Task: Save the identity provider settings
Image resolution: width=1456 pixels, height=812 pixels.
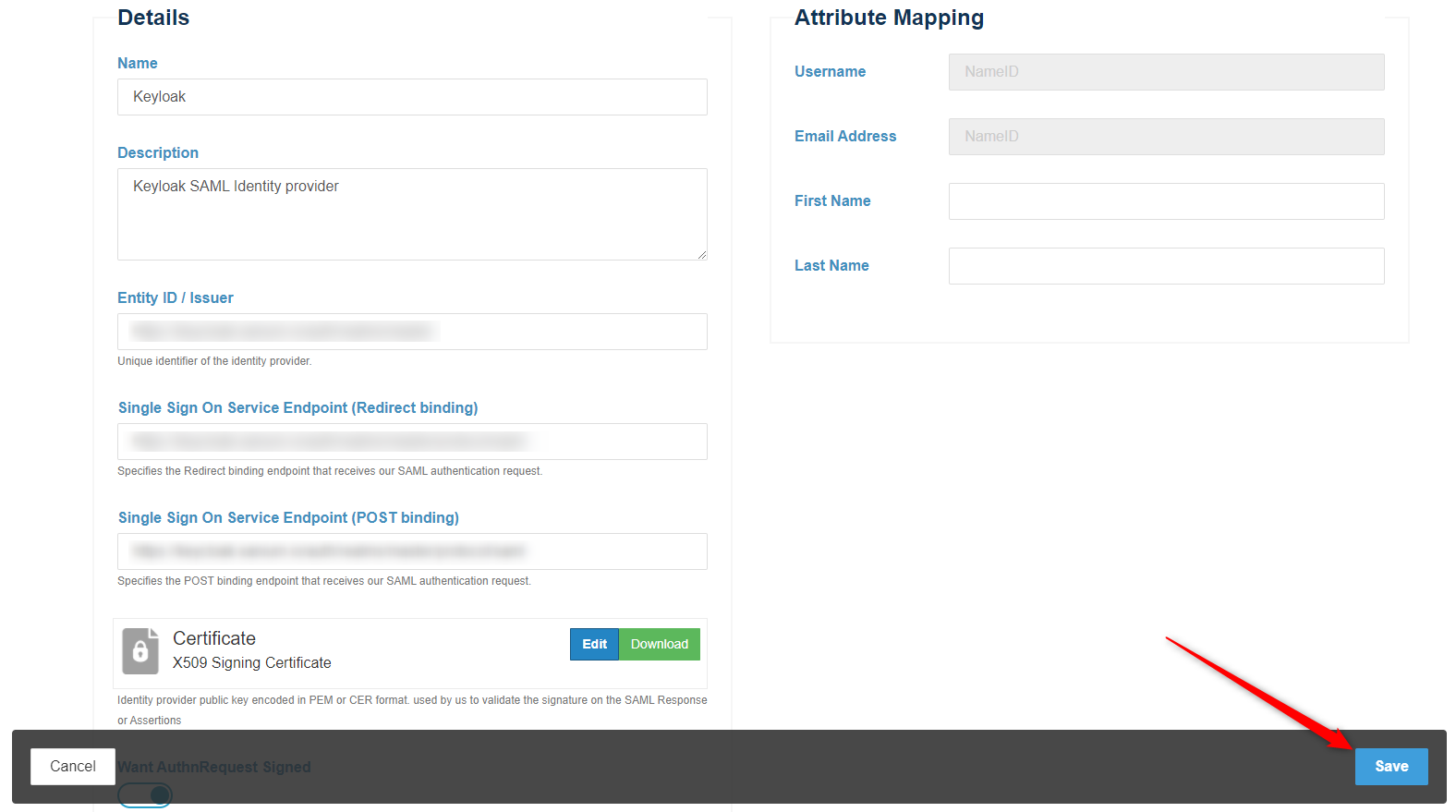Action: (x=1390, y=766)
